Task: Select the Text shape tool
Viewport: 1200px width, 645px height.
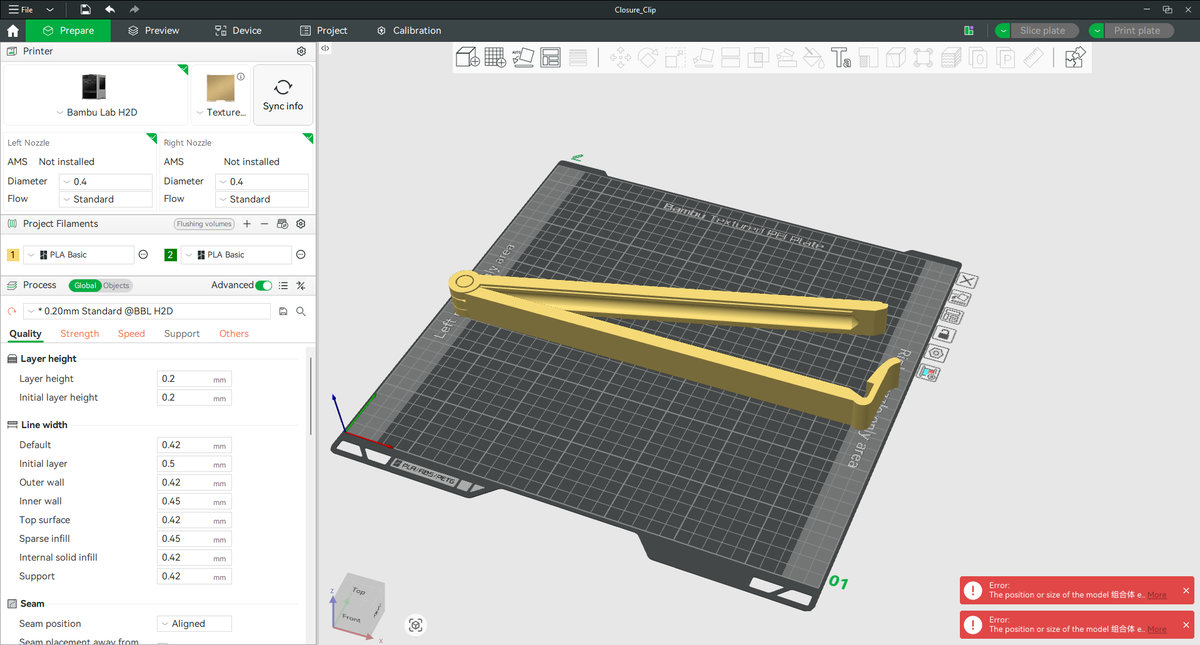Action: point(841,58)
